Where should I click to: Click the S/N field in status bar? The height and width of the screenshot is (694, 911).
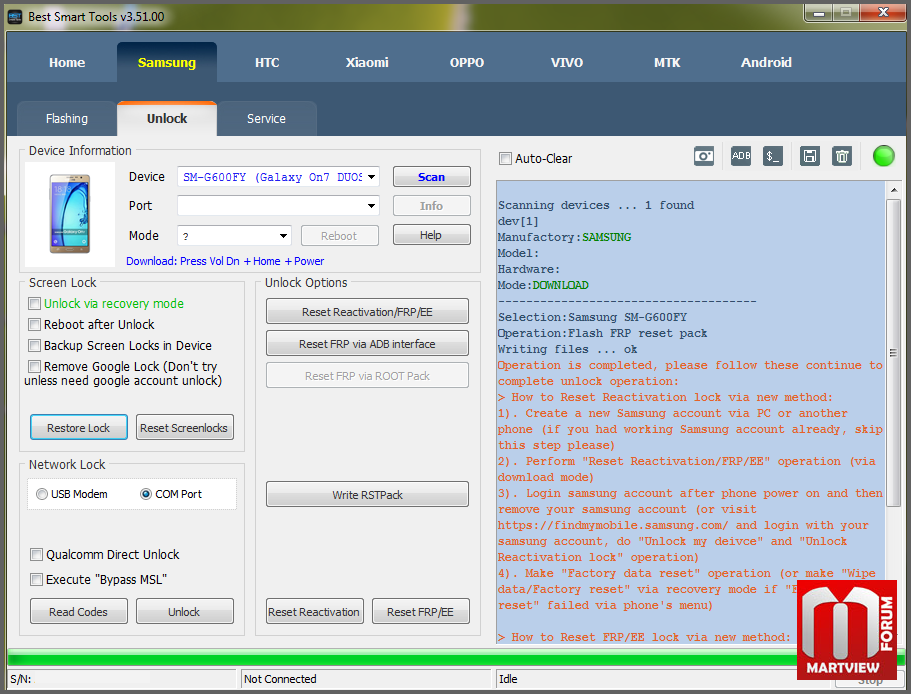(x=123, y=679)
